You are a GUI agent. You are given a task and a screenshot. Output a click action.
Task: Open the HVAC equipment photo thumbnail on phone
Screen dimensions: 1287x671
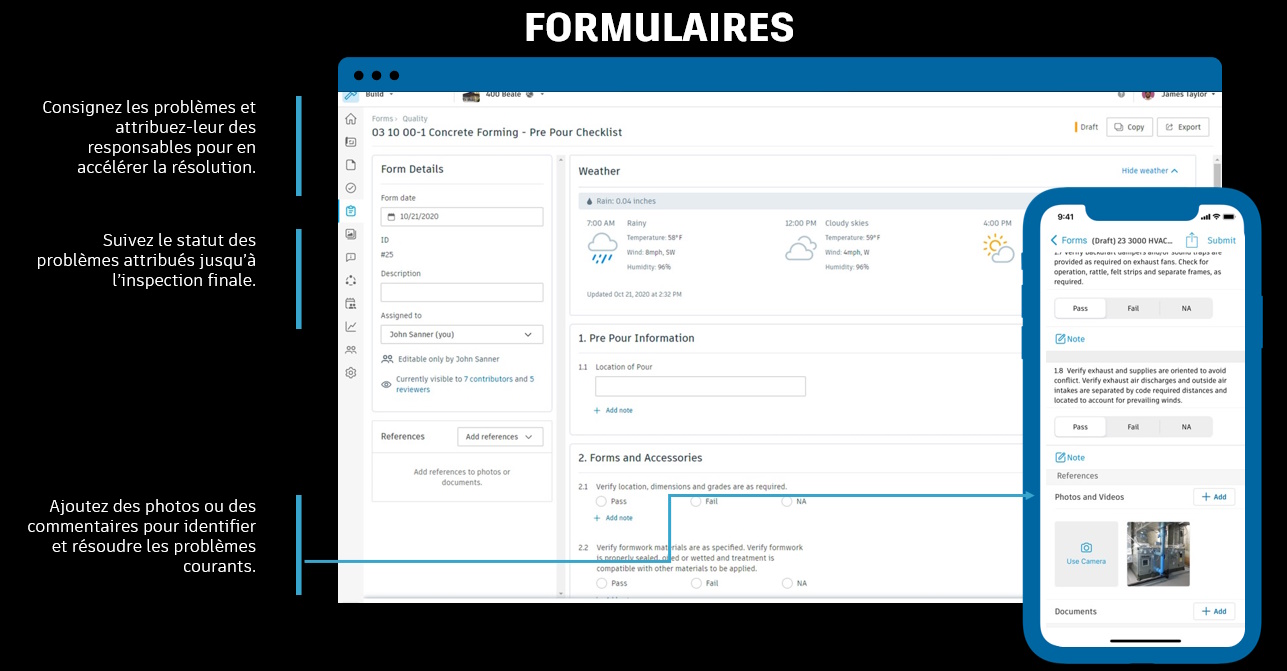1158,553
